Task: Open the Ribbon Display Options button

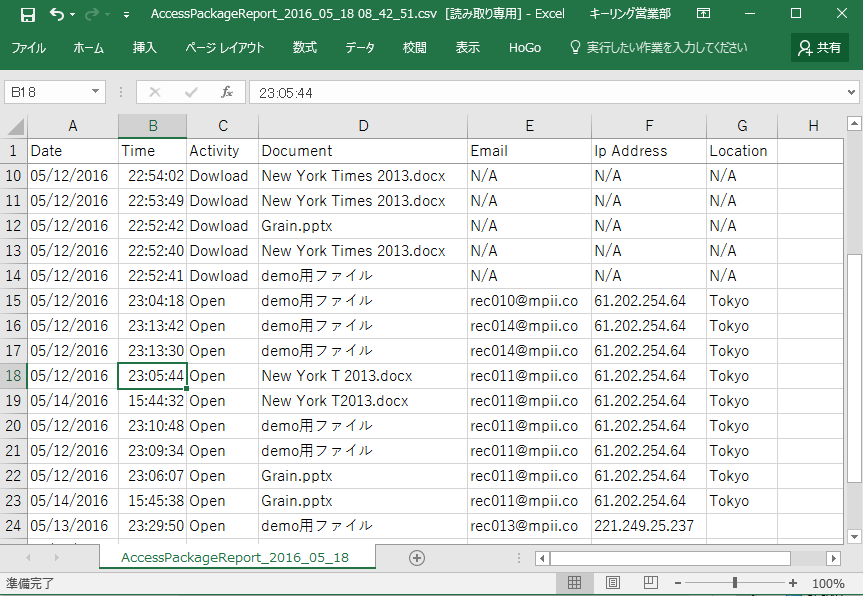Action: click(704, 14)
